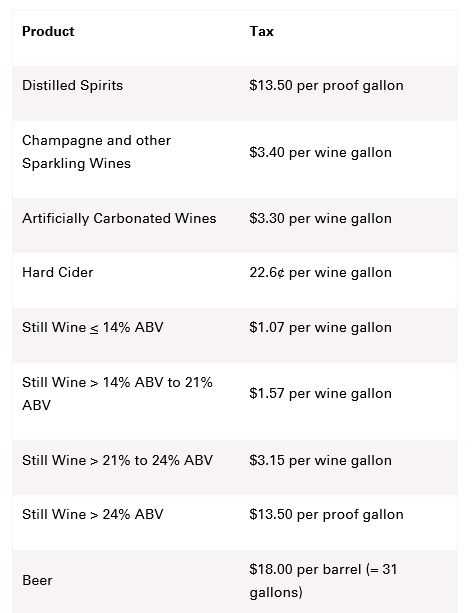The width and height of the screenshot is (472, 613).
Task: Click the Still Wine ≤ 14% ABV label
Action: click(x=92, y=327)
